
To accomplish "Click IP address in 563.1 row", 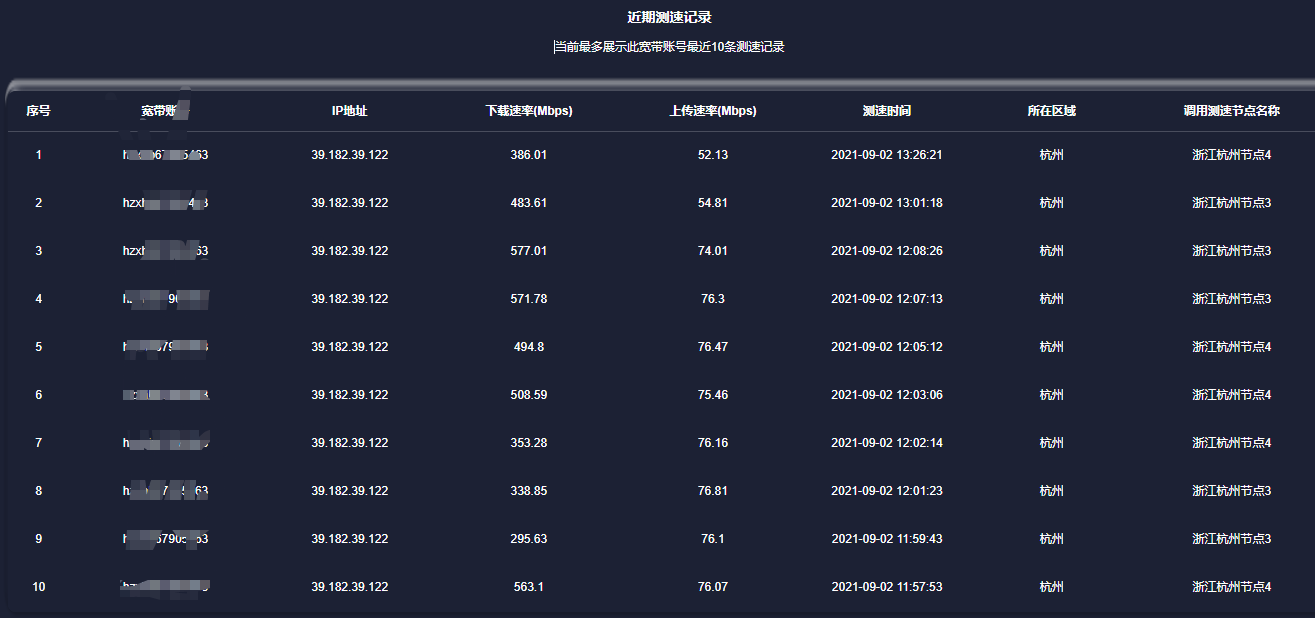I will tap(349, 587).
